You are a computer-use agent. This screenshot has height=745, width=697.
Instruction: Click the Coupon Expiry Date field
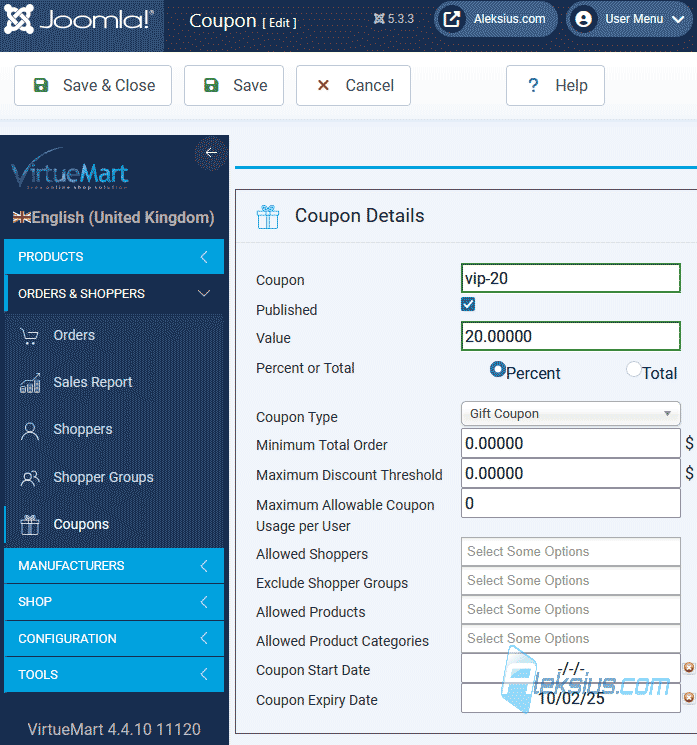[571, 698]
